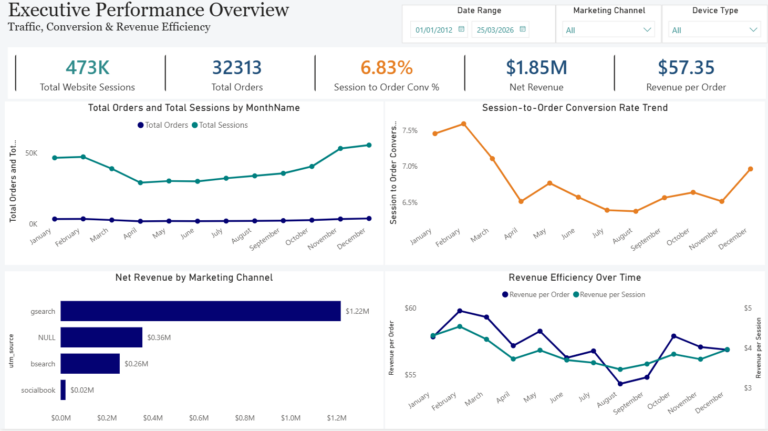Click the Total Website Sessions 473K card
768x431 pixels.
tap(88, 74)
